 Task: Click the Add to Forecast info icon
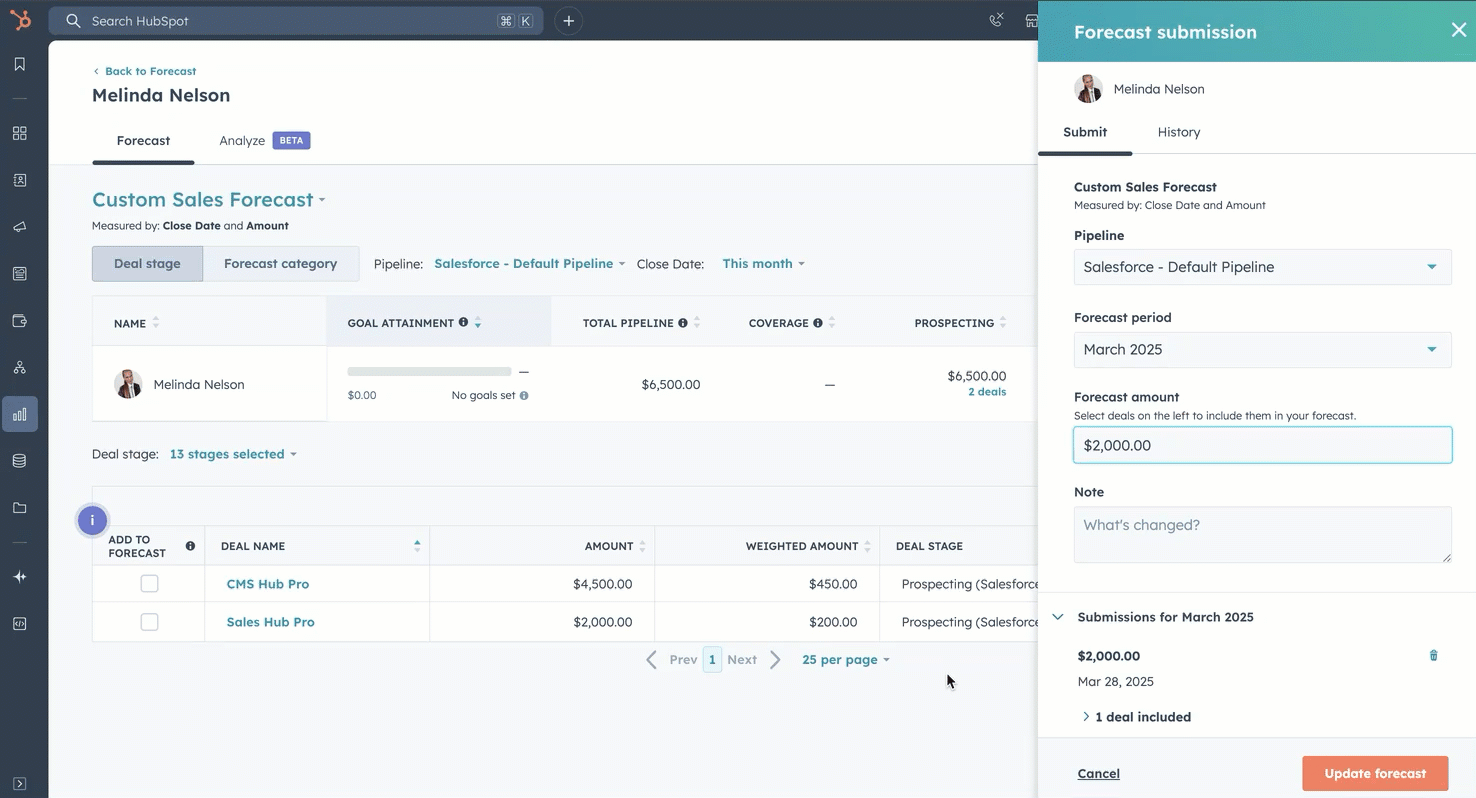click(190, 546)
